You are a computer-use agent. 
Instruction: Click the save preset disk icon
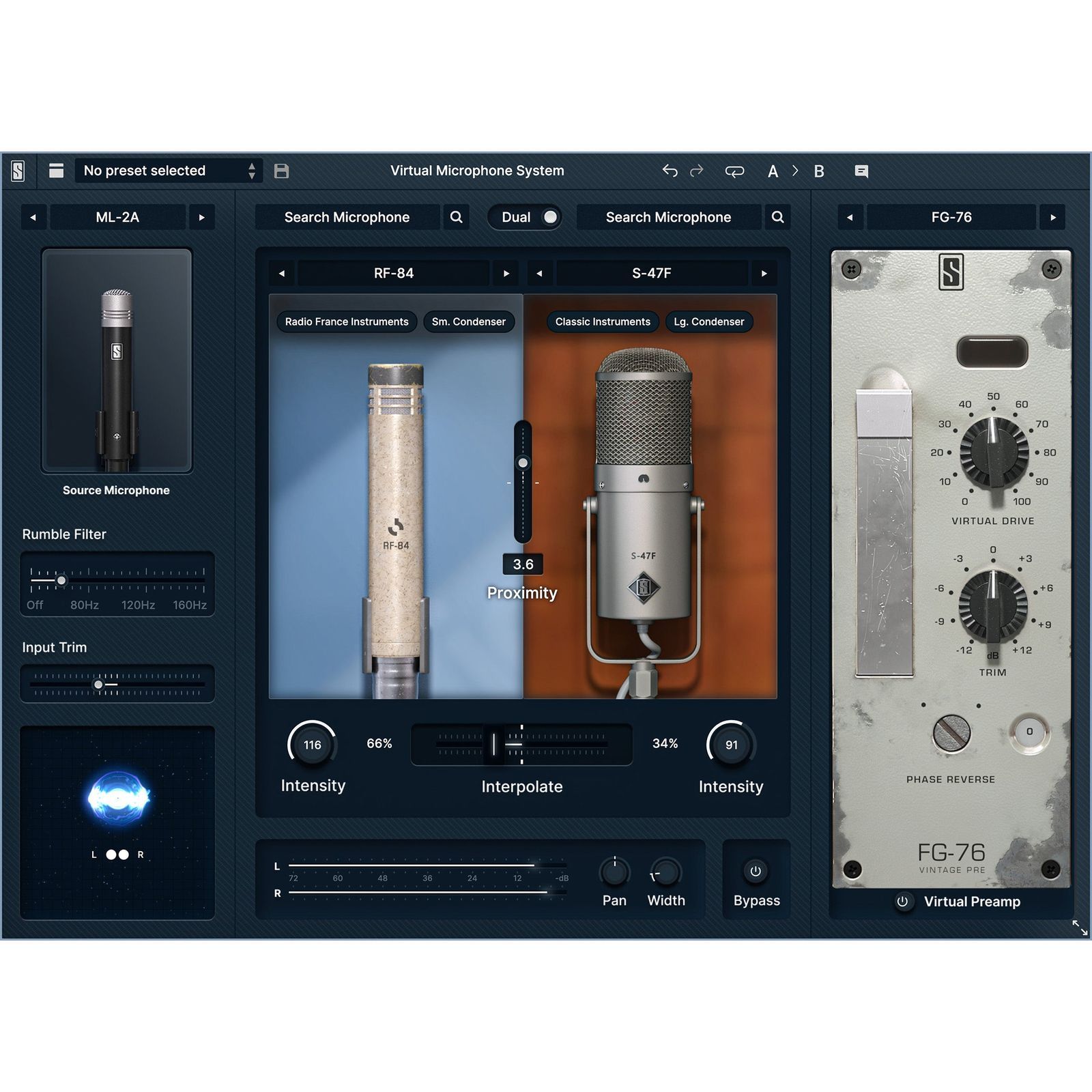click(281, 171)
